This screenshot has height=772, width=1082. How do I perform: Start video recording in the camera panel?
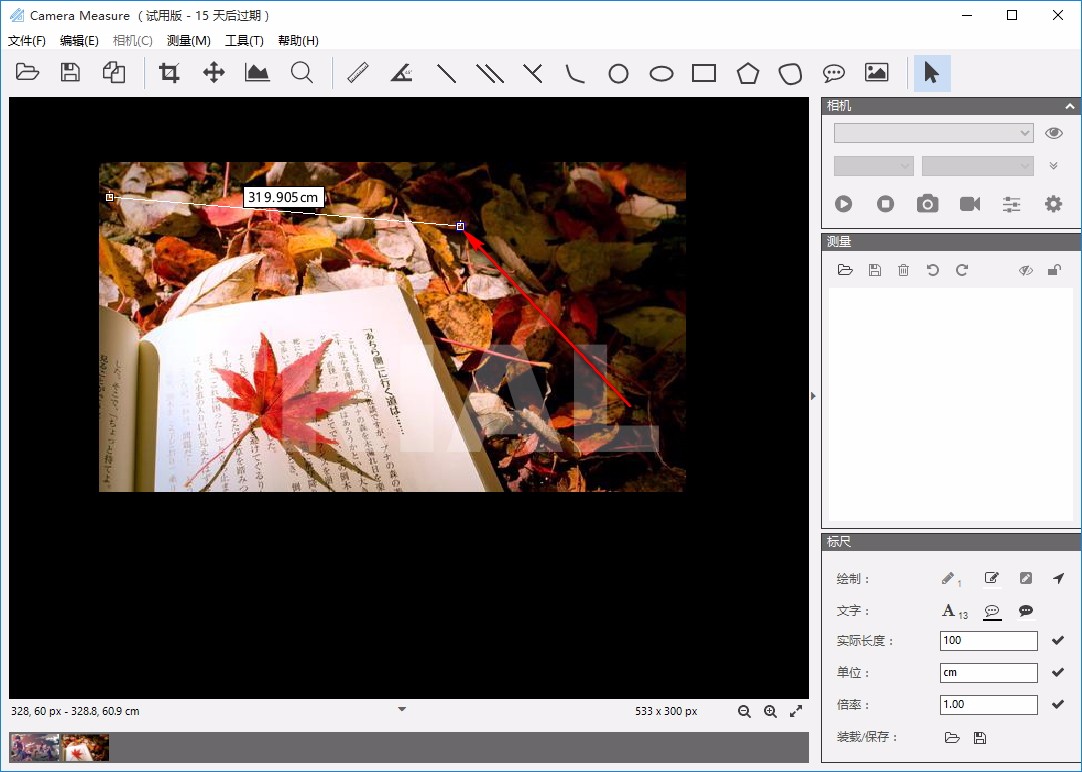(969, 203)
